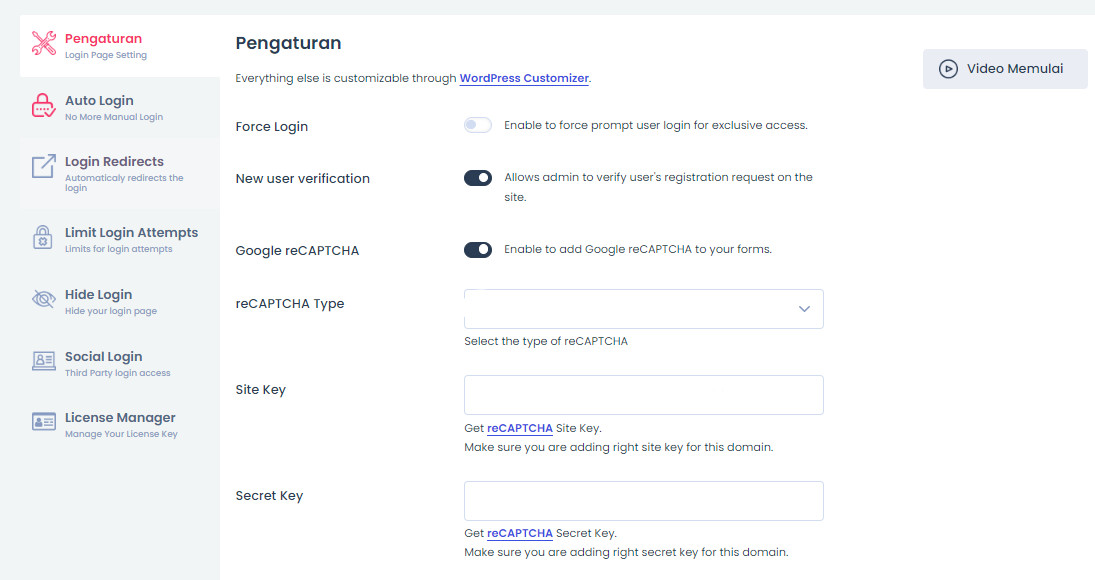Open the reCAPTCHA Type dropdown
Screen dimensions: 1095x580
(643, 309)
